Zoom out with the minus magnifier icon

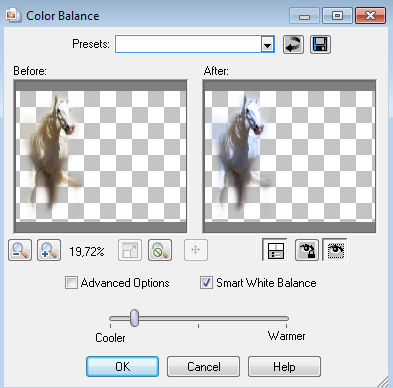point(20,250)
